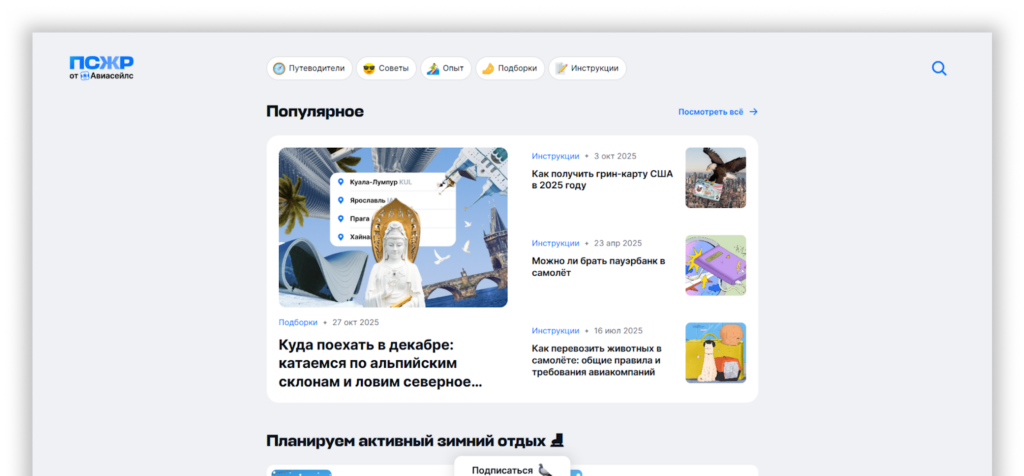Viewport: 1024px width, 476px height.
Task: Click the pigeon icon on Подписаться button
Action: tap(545, 469)
